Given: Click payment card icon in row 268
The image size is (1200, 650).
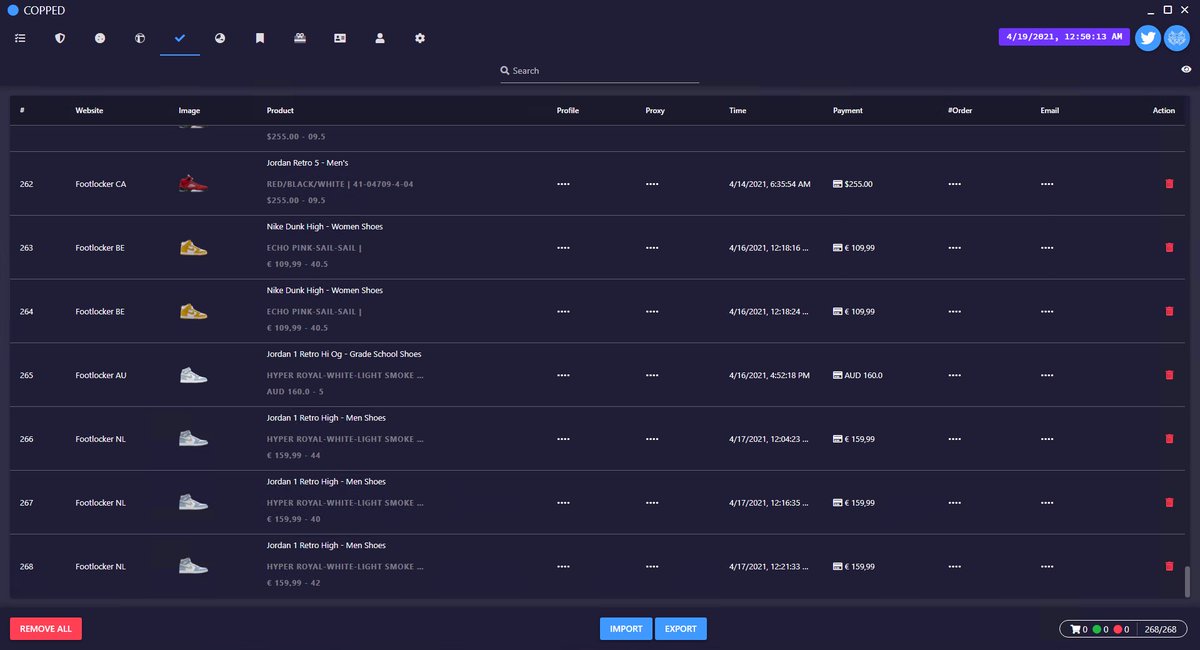Looking at the screenshot, I should [x=838, y=566].
